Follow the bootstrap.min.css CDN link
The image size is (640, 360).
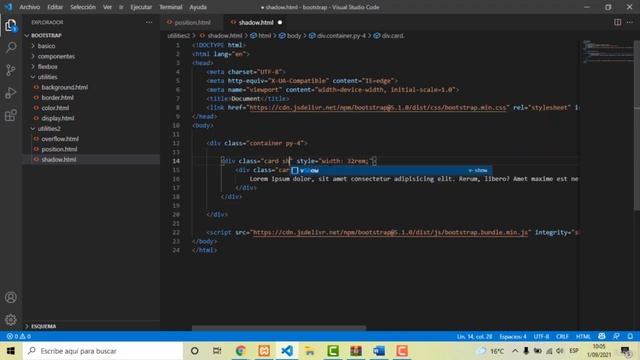[378, 107]
